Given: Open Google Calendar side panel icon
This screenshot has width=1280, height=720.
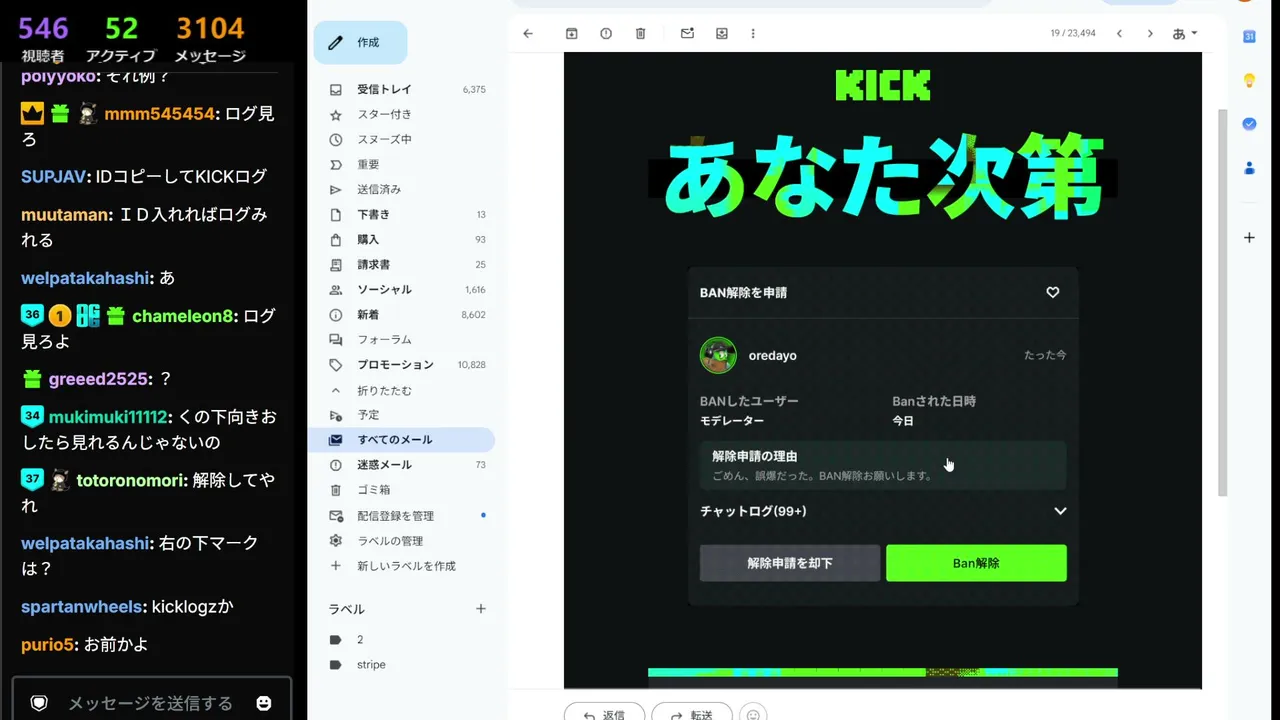Looking at the screenshot, I should (1249, 36).
